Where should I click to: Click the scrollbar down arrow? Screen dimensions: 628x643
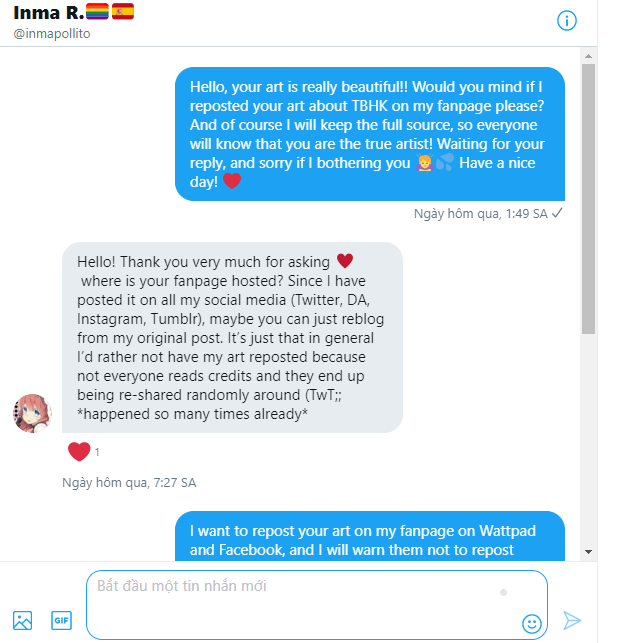point(588,552)
